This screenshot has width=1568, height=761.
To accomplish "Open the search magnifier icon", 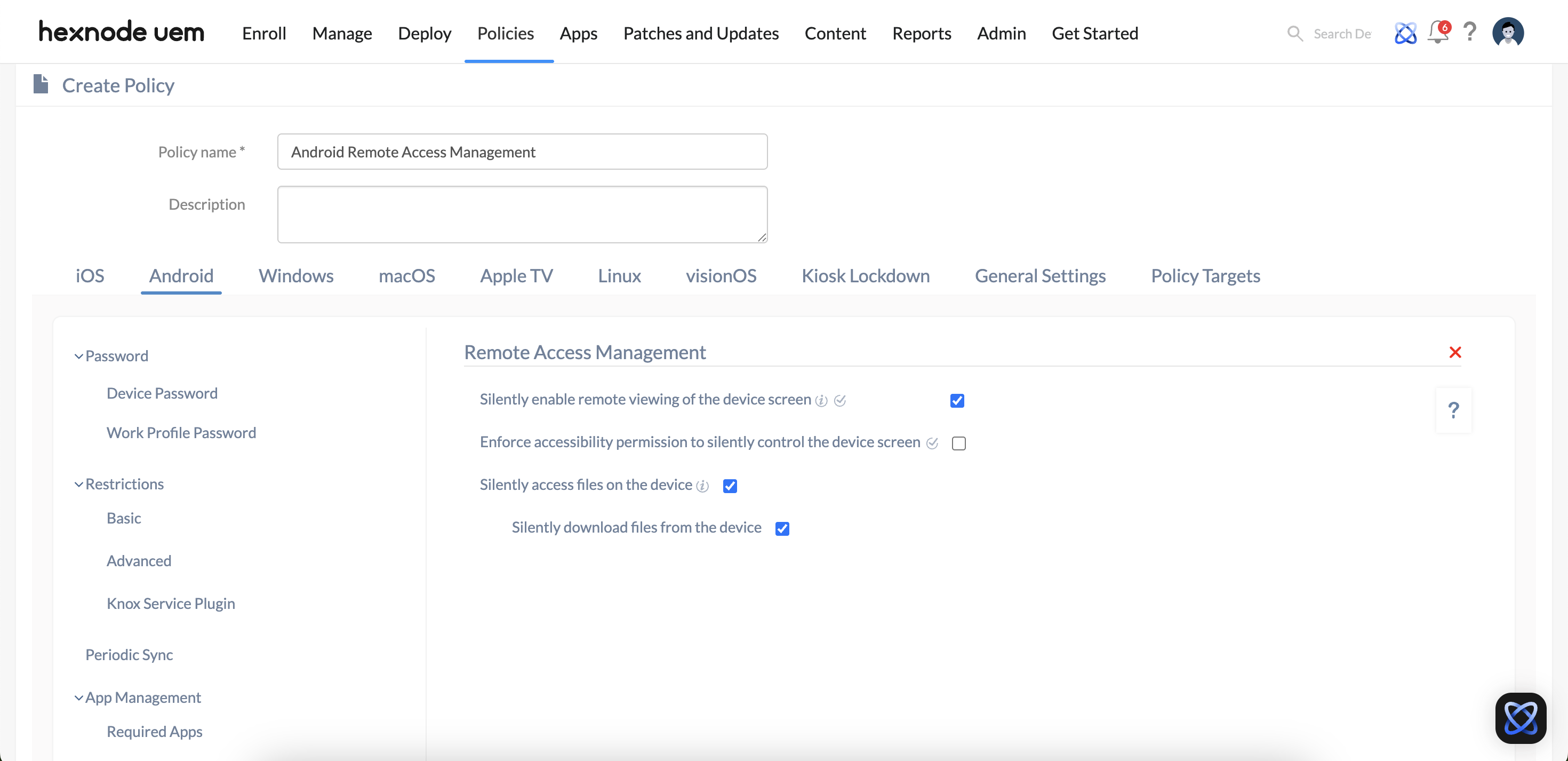I will (1295, 33).
